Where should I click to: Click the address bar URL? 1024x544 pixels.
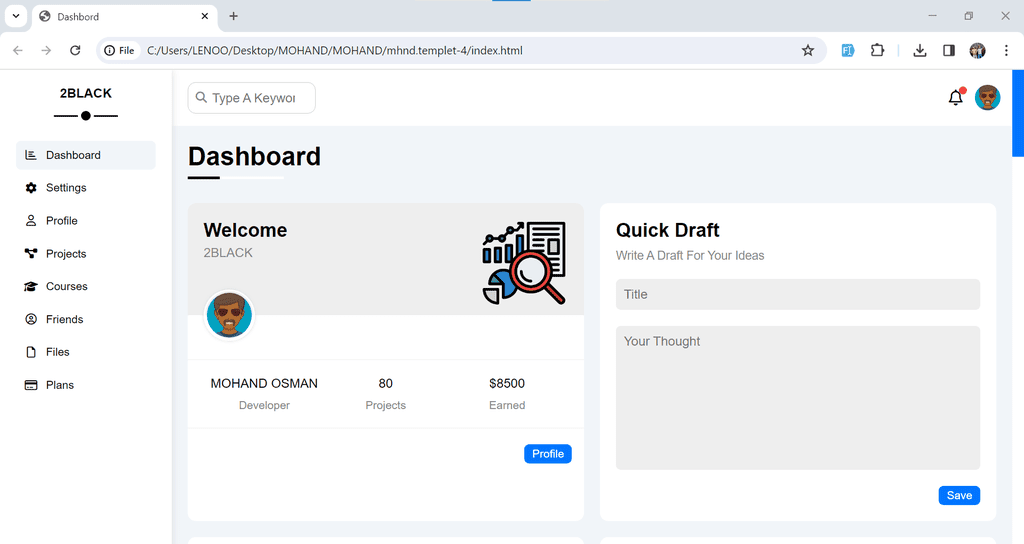[334, 50]
